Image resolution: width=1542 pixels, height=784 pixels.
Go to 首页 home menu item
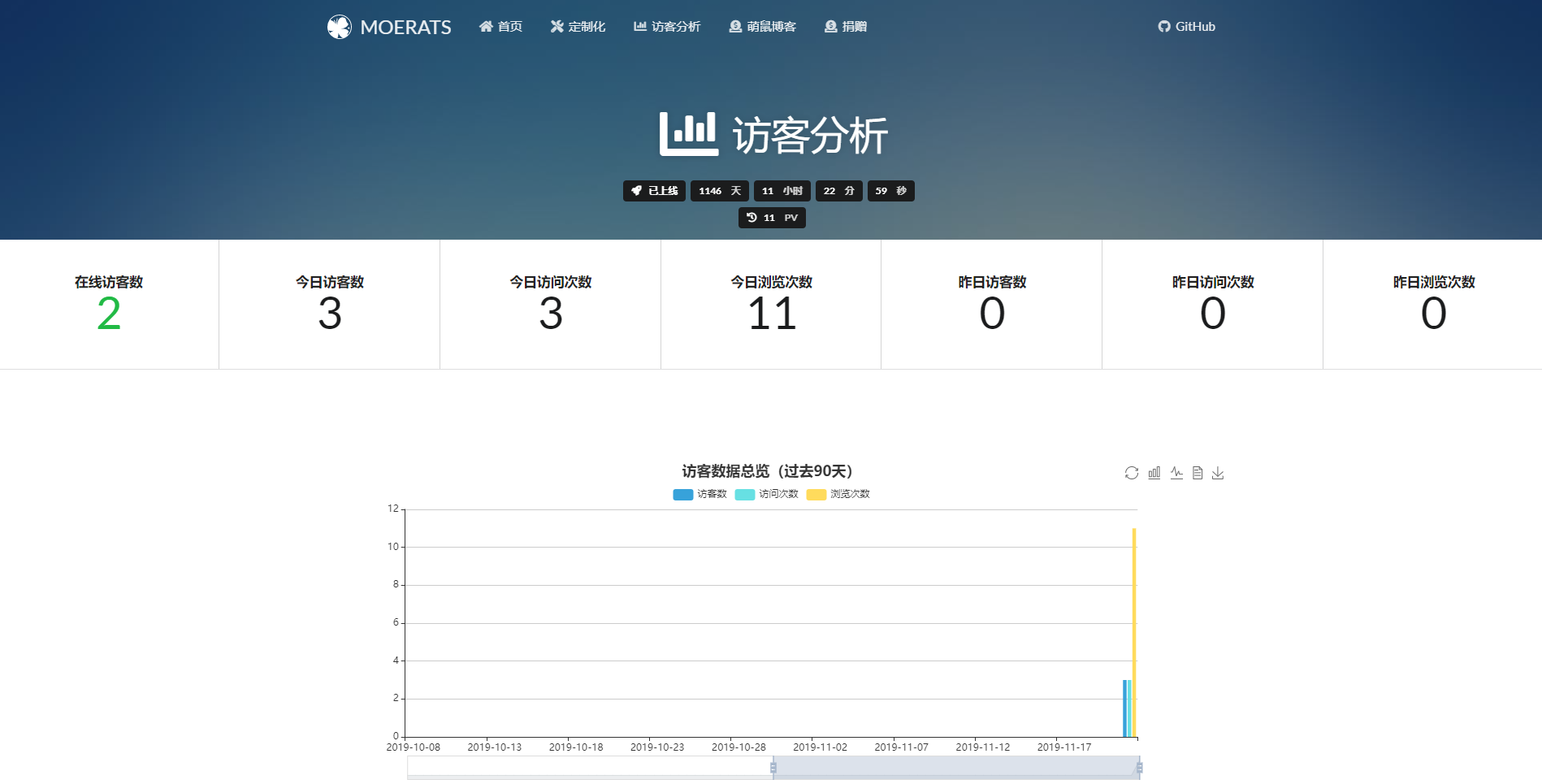click(500, 27)
